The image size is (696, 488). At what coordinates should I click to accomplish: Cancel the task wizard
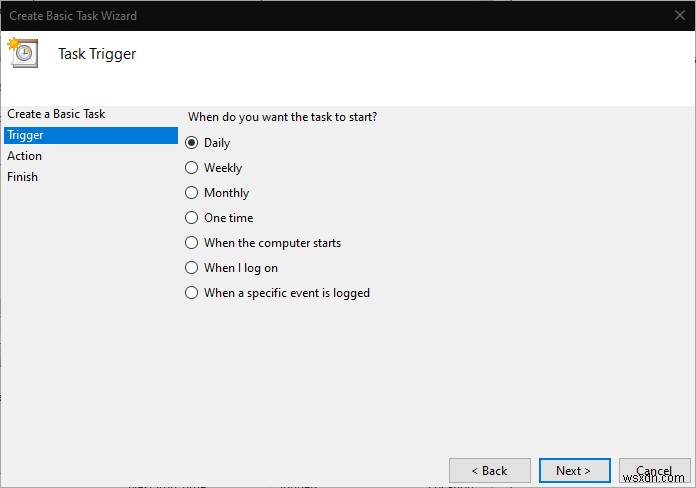654,470
